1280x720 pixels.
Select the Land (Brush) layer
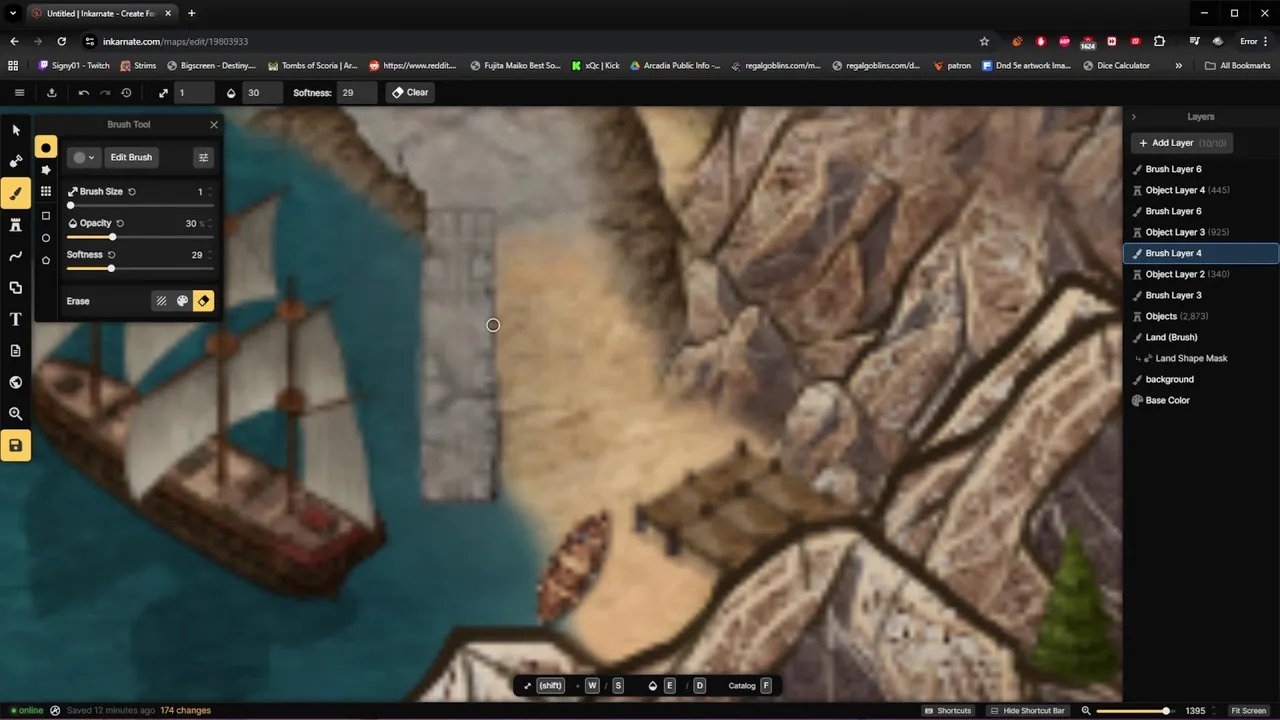click(x=1201, y=337)
